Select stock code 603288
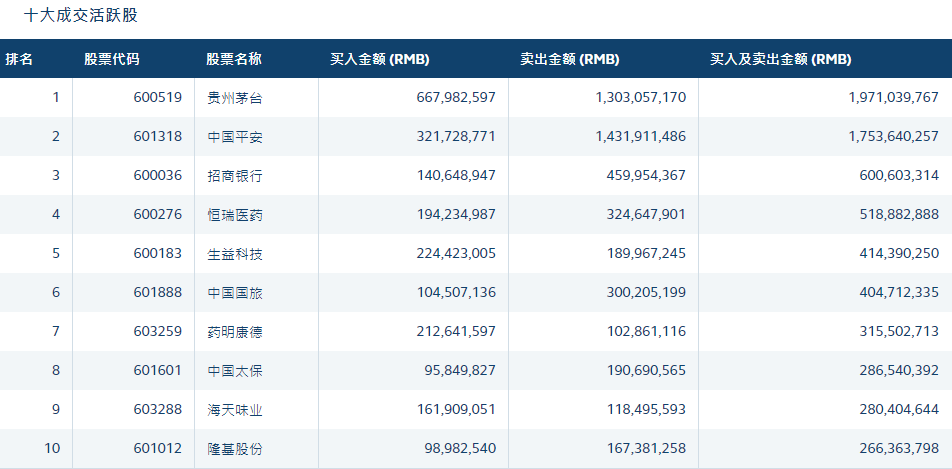This screenshot has width=952, height=469. point(158,409)
